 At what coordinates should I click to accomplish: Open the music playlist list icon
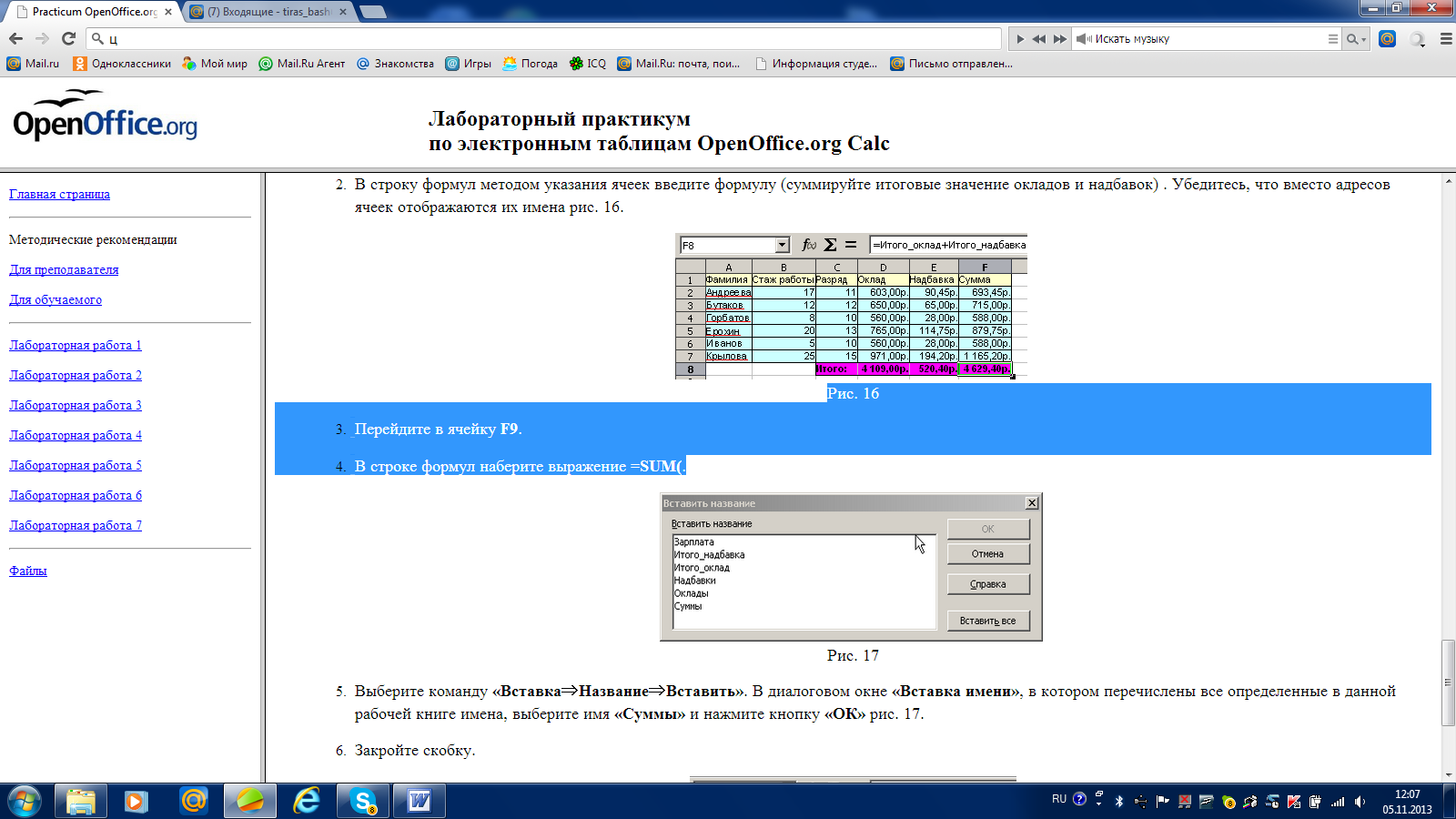pos(1333,39)
